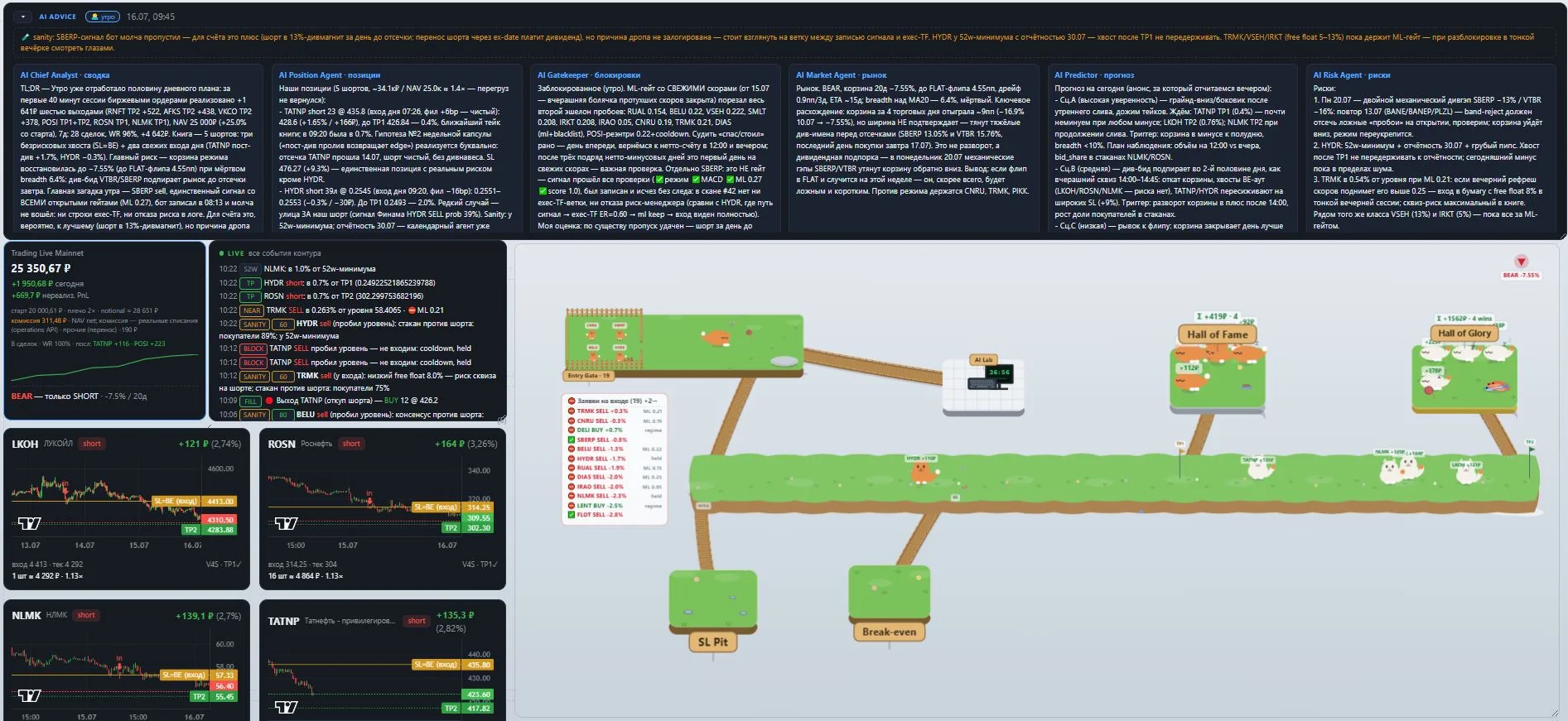Click the blocked icon next to CNRU SELL
Image resolution: width=1568 pixels, height=721 pixels.
571,421
